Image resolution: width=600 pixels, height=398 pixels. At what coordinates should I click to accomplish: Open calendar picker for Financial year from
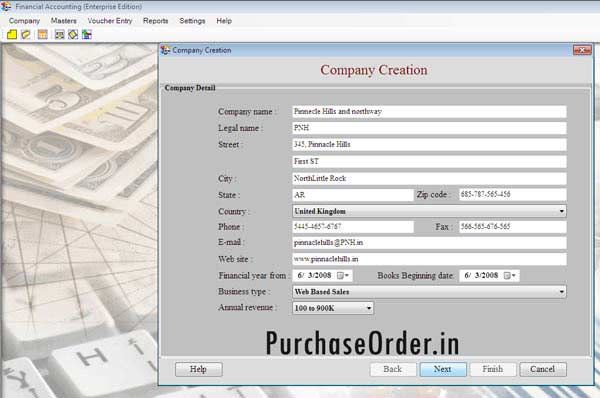pyautogui.click(x=342, y=276)
